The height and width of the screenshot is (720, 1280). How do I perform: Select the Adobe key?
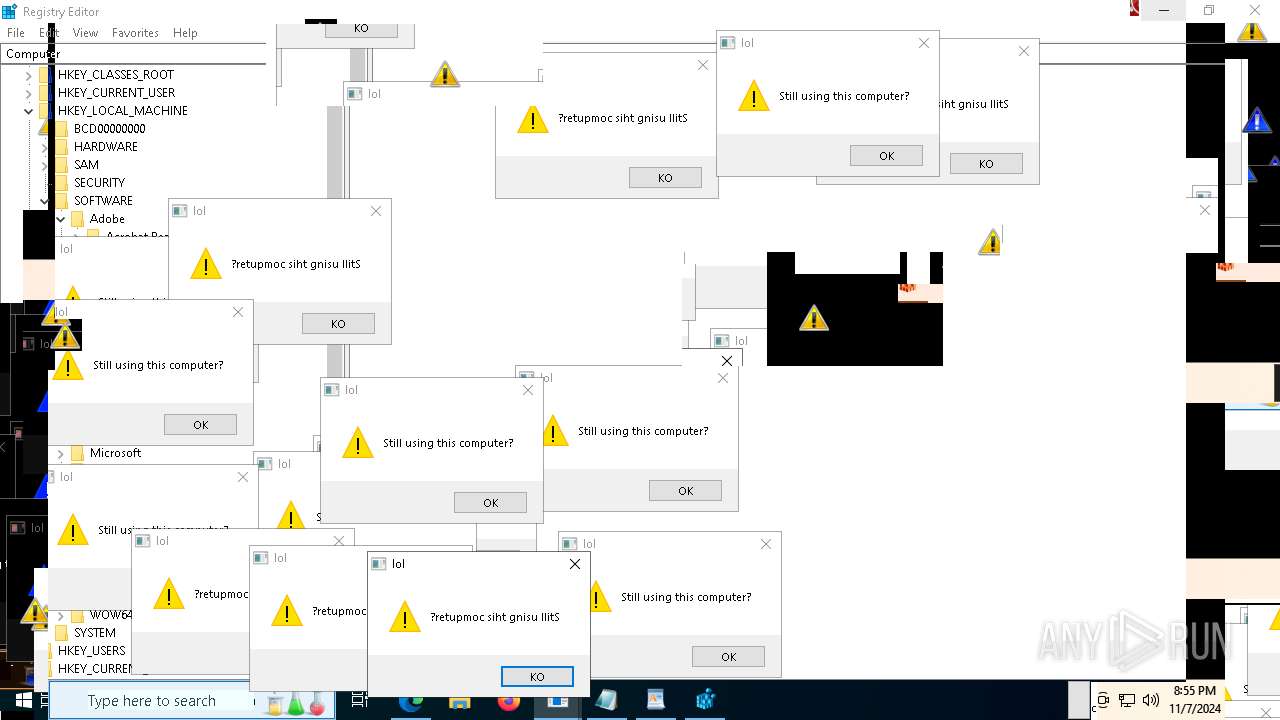(x=107, y=219)
